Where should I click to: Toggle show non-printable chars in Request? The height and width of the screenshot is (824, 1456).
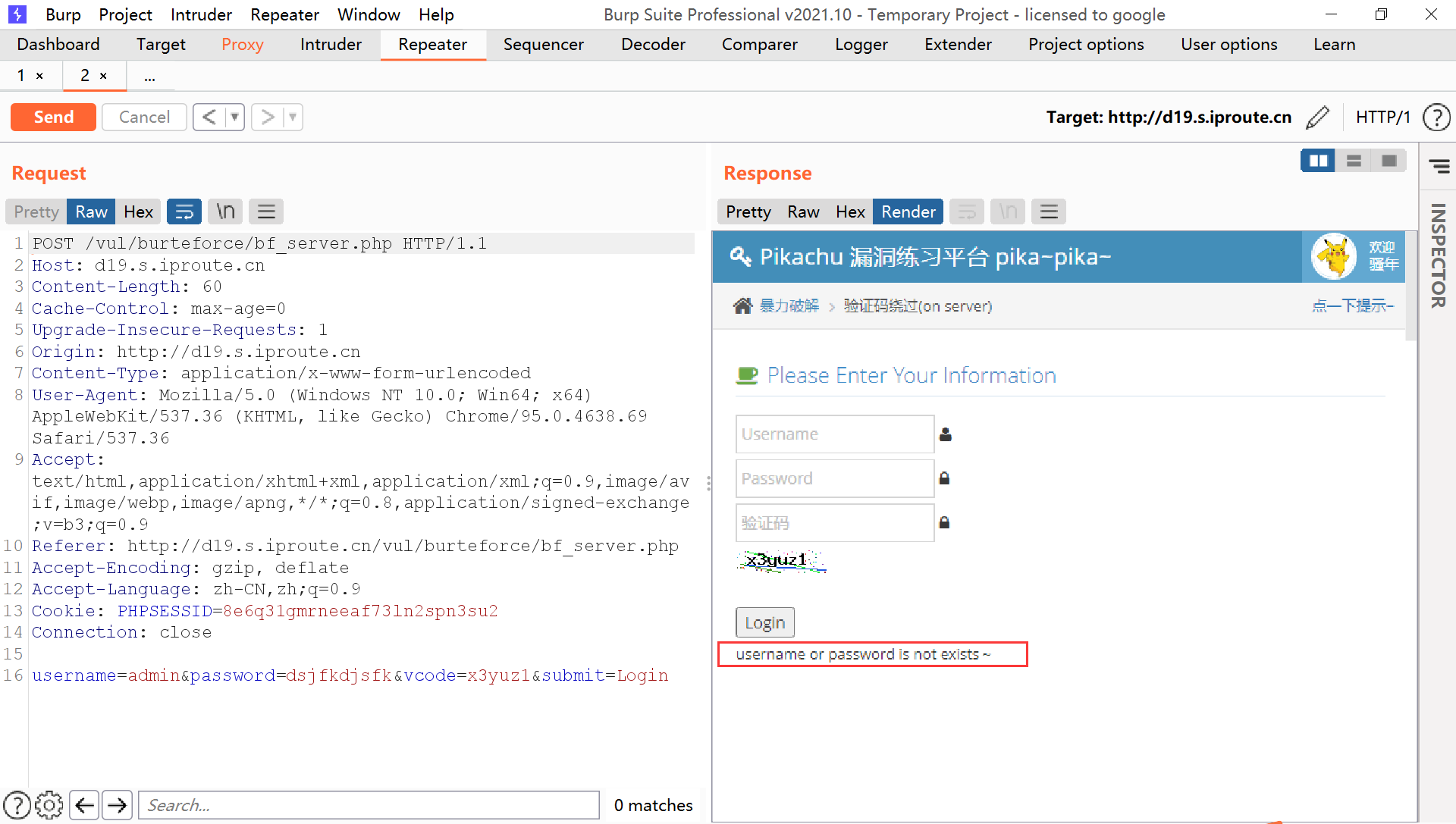tap(225, 211)
